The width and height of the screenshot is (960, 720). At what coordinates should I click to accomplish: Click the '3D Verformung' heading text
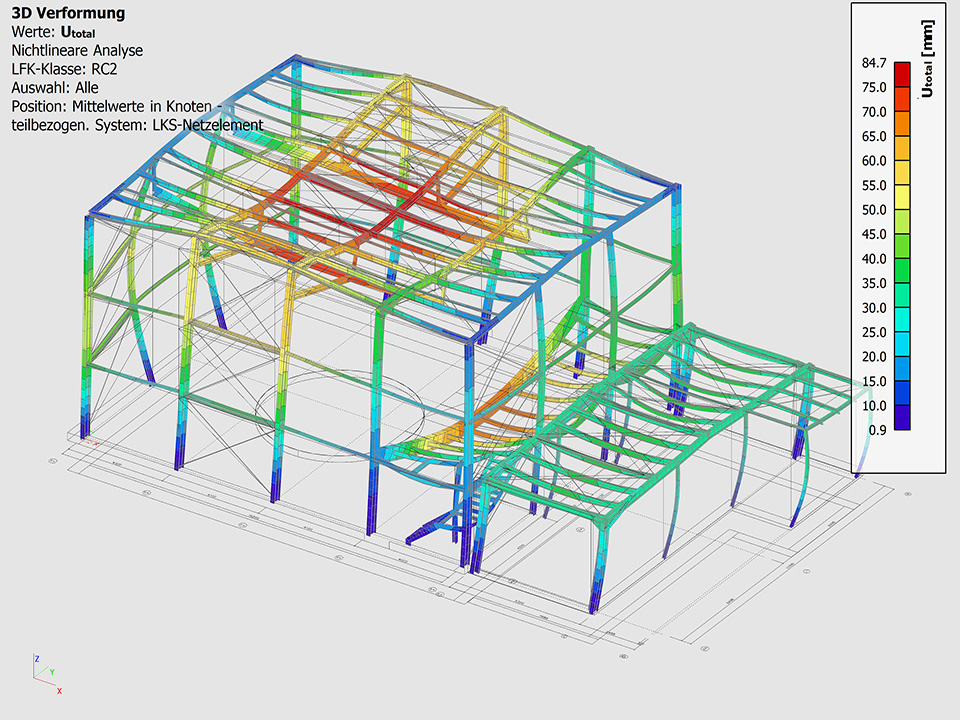point(68,13)
